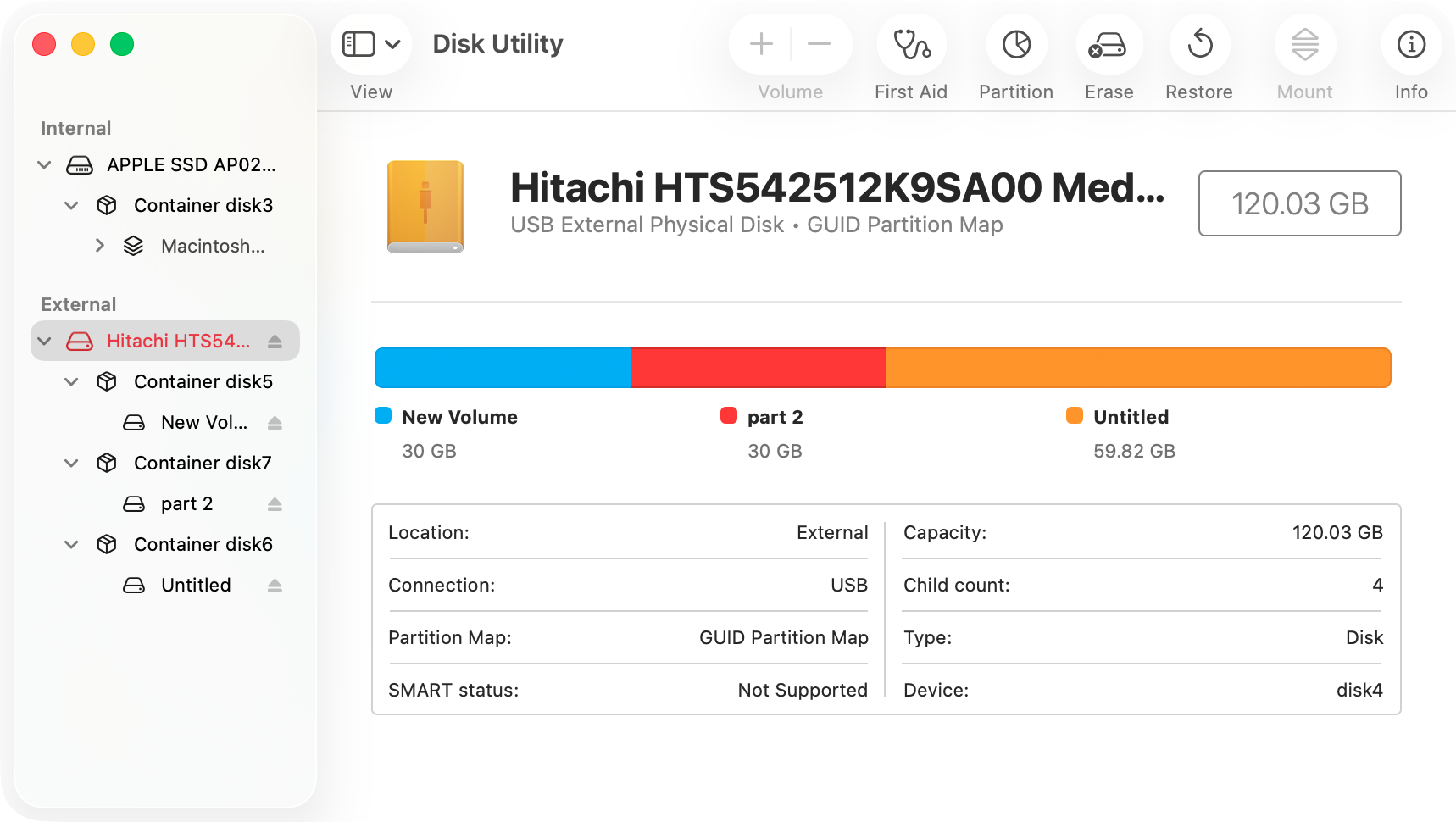
Task: Select the Macintosh HD volume
Action: (210, 246)
